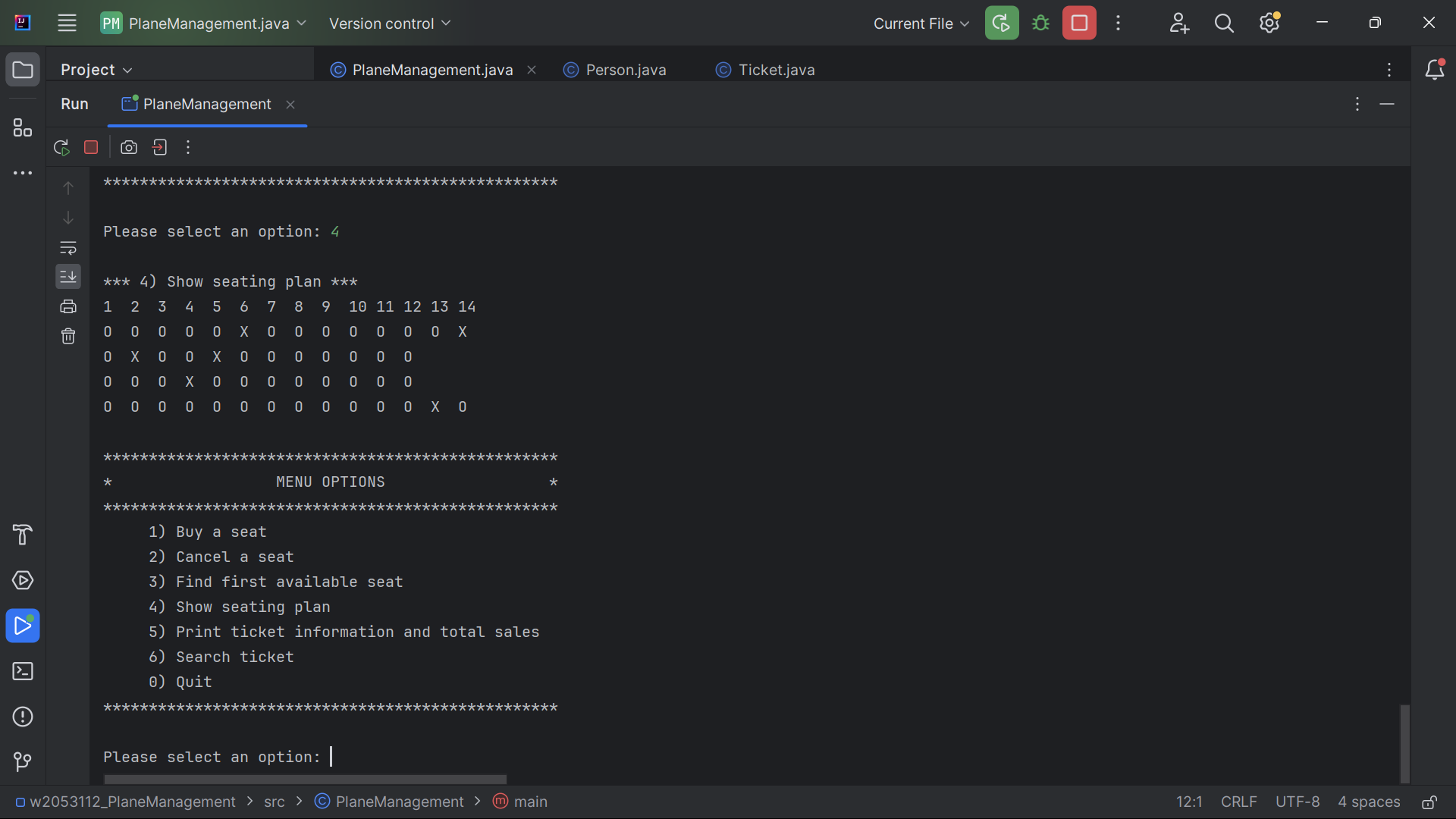1456x819 pixels.
Task: Close the PlaneManagement run tab
Action: pos(290,105)
